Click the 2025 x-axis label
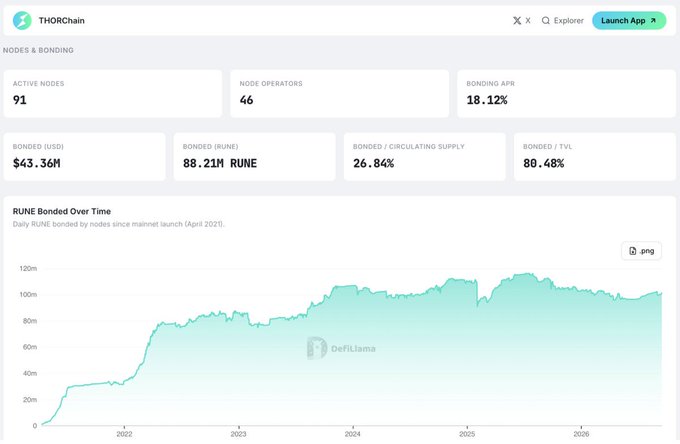Screen dimensions: 680x444 [x=467, y=434]
